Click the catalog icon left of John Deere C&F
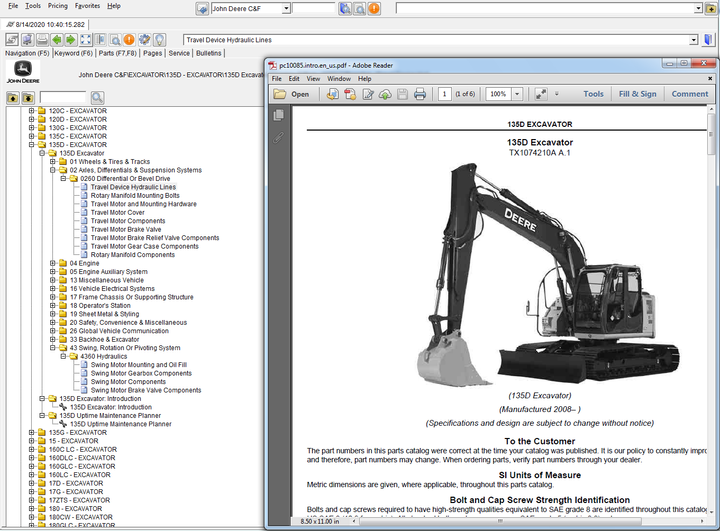Viewport: 720px width, 531px height. pyautogui.click(x=202, y=9)
